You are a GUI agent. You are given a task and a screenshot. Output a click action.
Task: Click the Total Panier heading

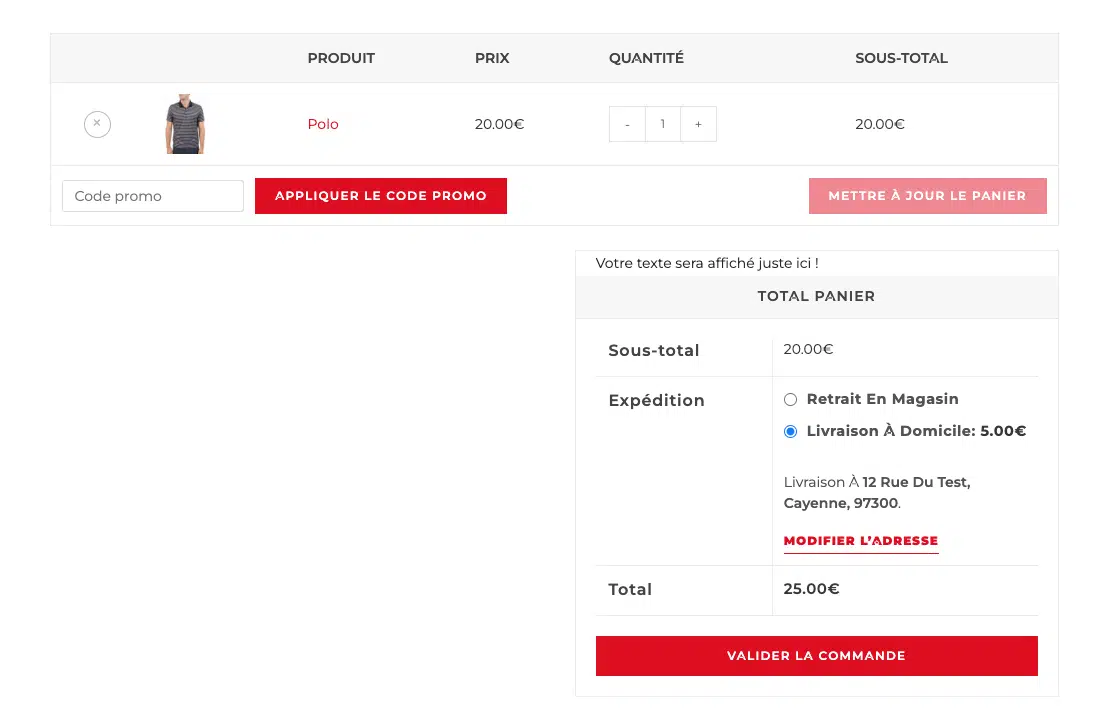816,296
